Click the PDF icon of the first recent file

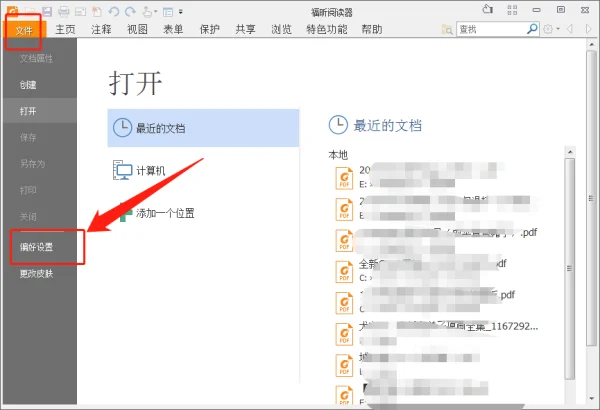[344, 178]
